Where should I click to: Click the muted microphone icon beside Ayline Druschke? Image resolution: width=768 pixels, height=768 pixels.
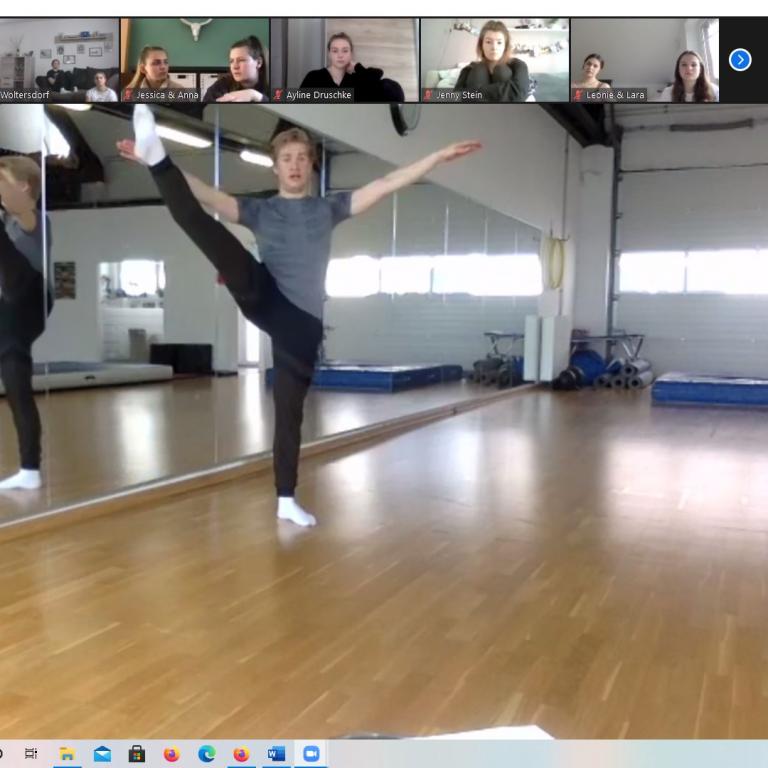tap(278, 95)
